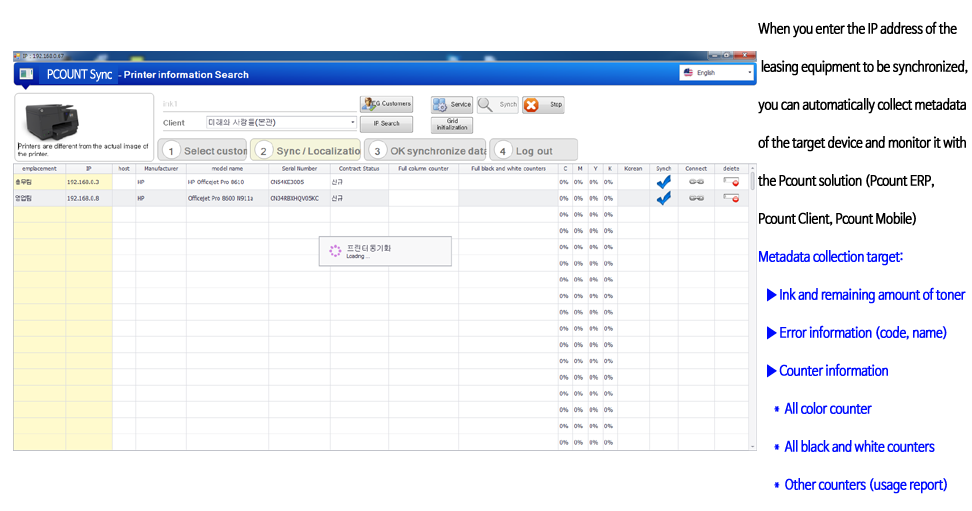
Task: Click Connect chain icon for 192.168.0.3 row
Action: (696, 182)
